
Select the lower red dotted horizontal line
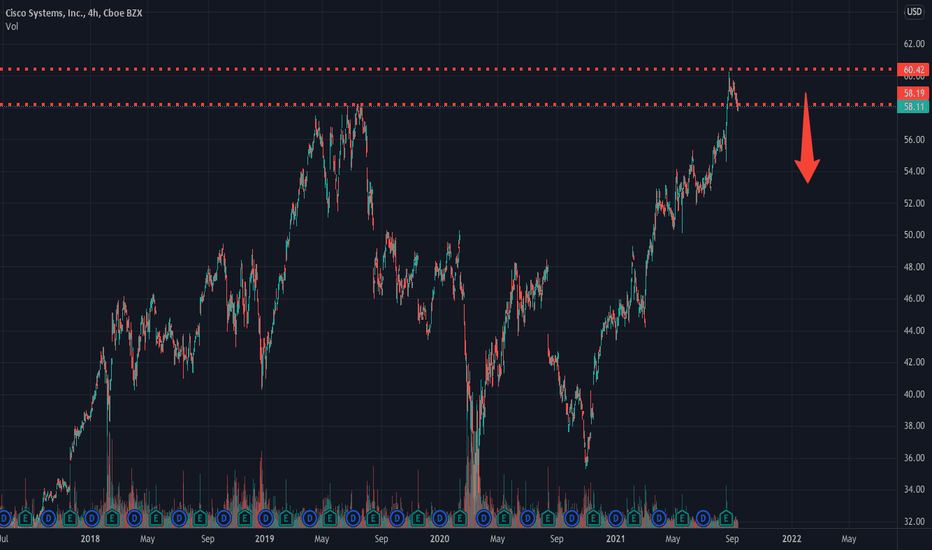click(x=447, y=105)
